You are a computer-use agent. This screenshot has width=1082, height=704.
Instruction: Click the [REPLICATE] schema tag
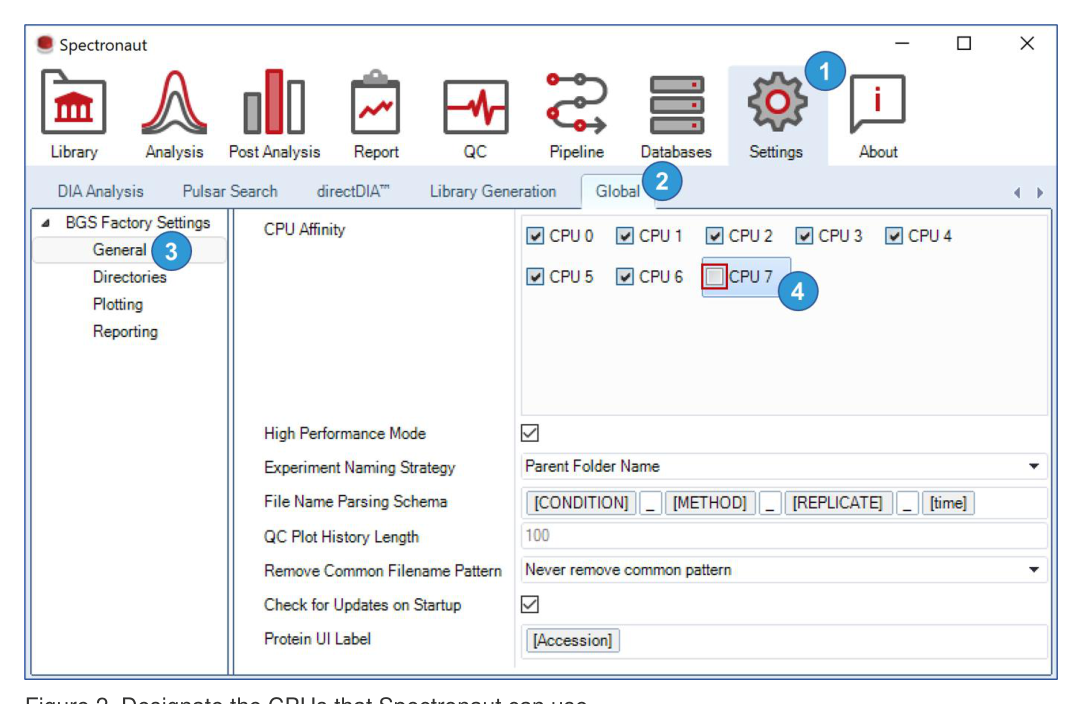point(838,502)
